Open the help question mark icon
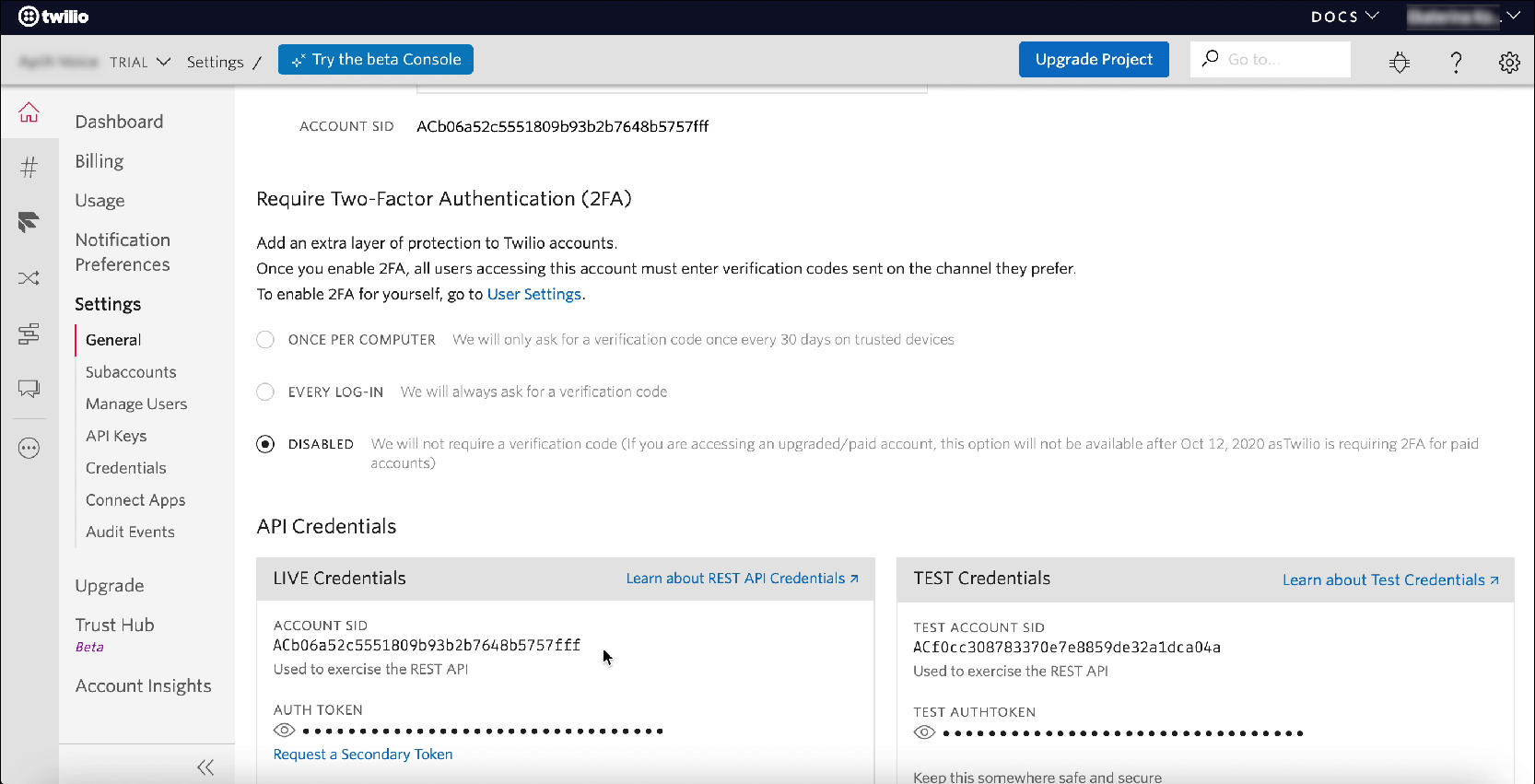1535x784 pixels. click(x=1456, y=62)
